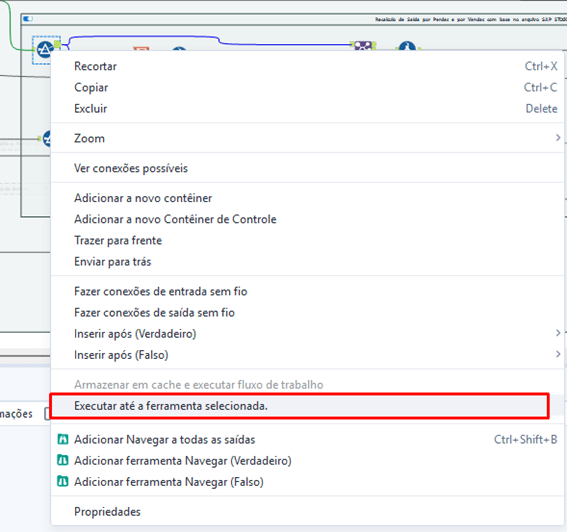The width and height of the screenshot is (567, 532).
Task: Click the container title text in header
Action: [470, 19]
